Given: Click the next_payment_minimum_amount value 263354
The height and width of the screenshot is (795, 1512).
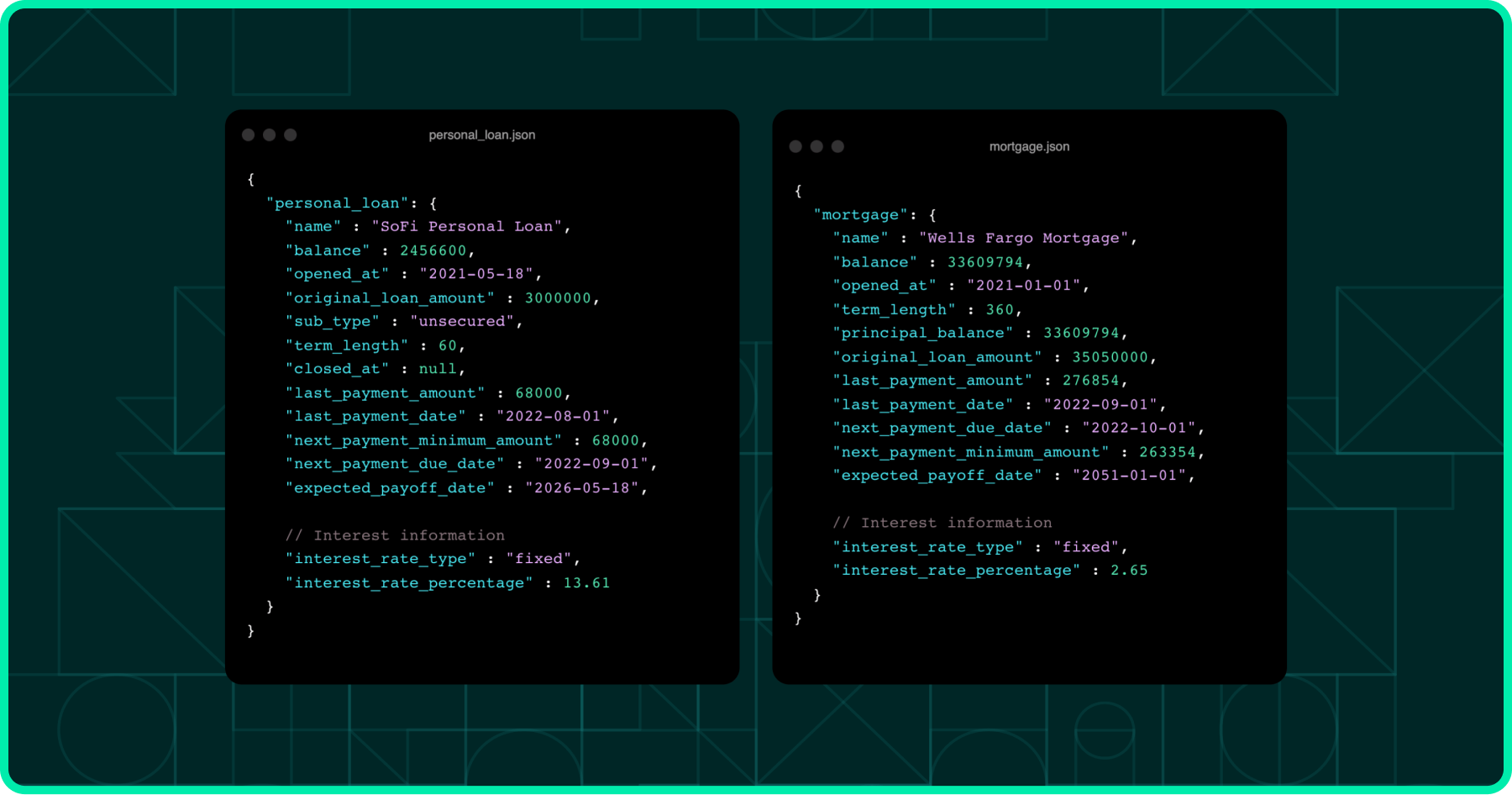Looking at the screenshot, I should click(1168, 452).
